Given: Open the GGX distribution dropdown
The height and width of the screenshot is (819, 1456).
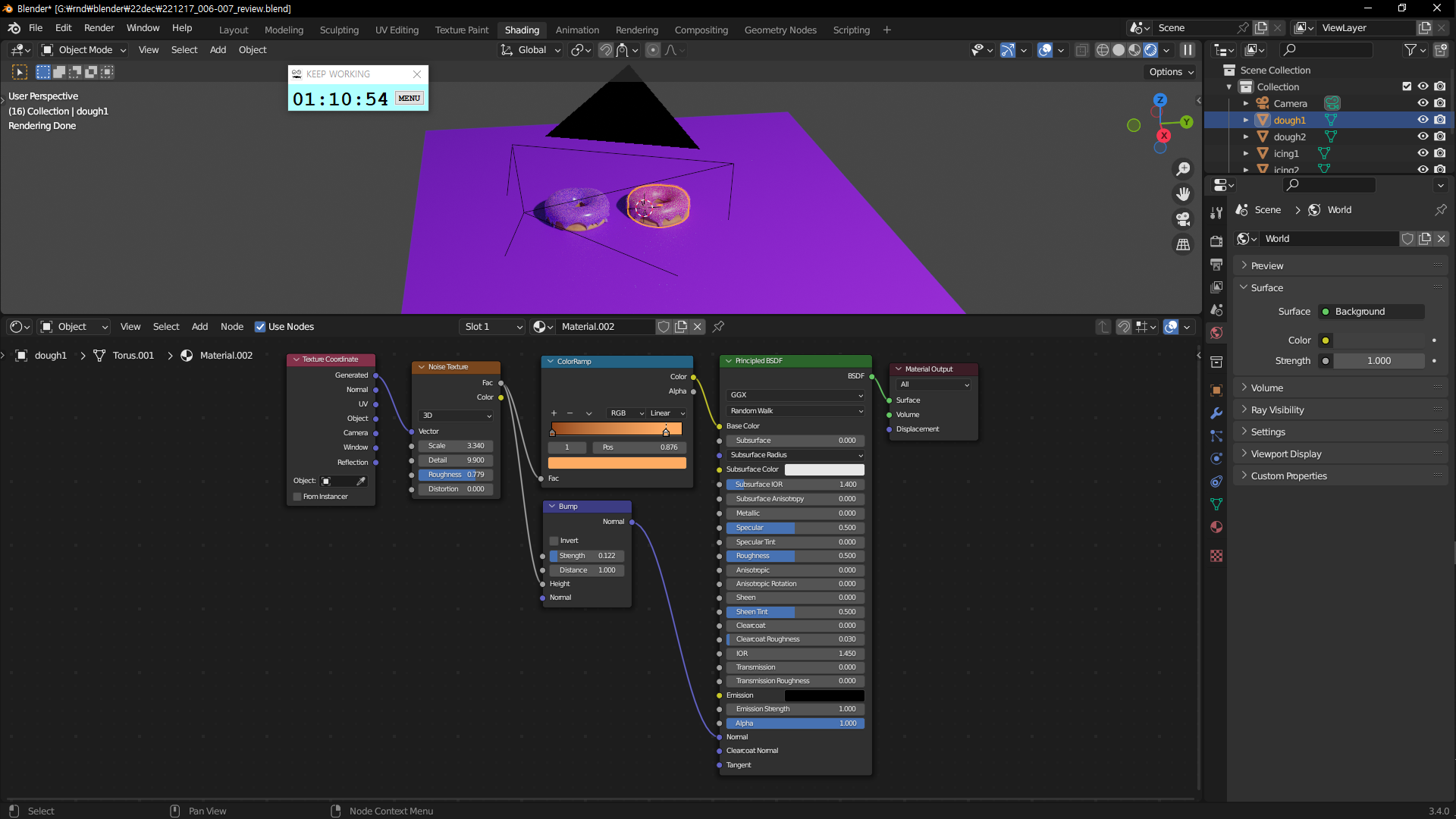Looking at the screenshot, I should coord(795,395).
